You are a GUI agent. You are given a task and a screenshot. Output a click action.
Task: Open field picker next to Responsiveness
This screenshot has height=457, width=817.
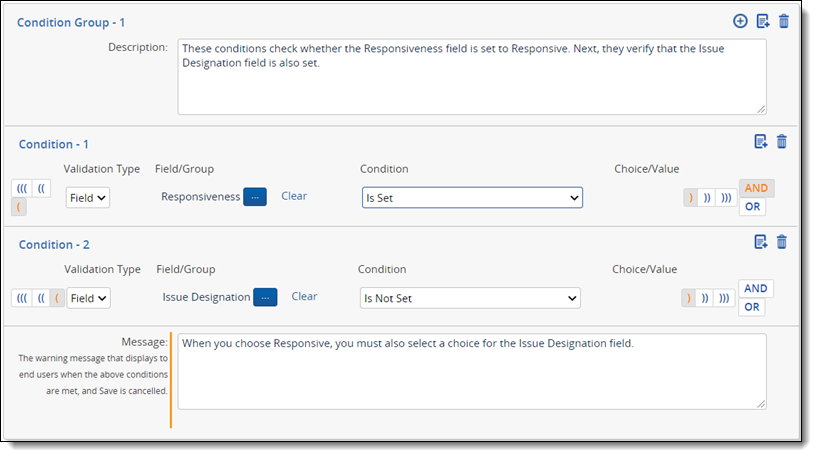255,197
